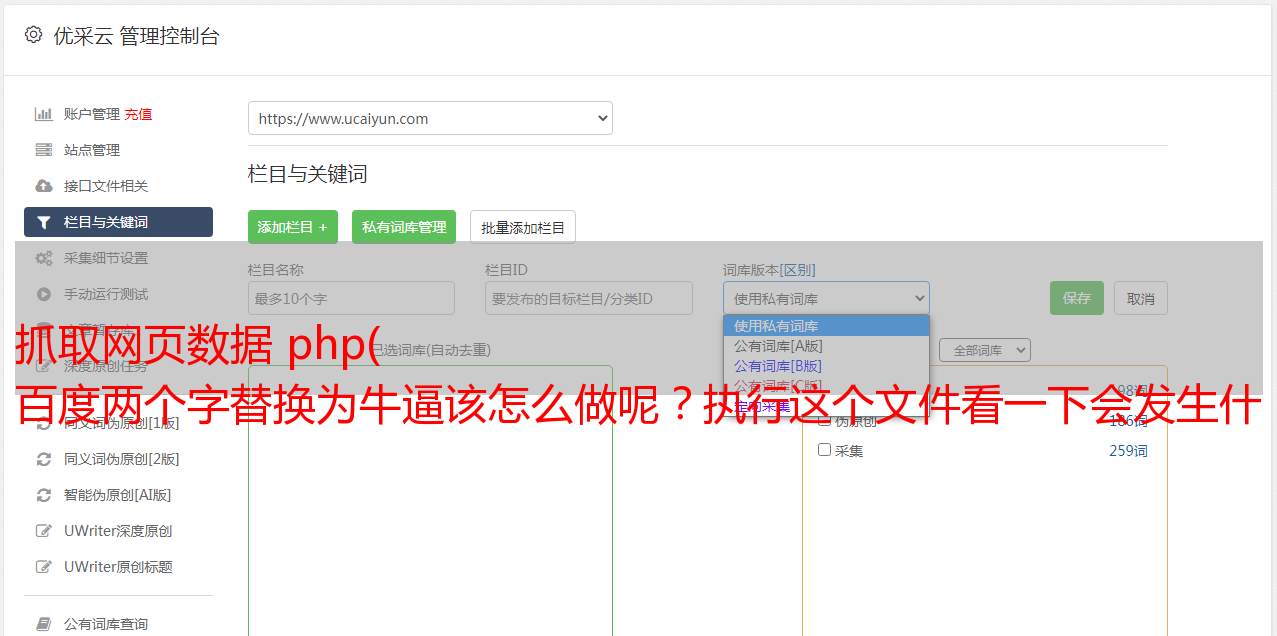Tick the 采集 checkbox
This screenshot has height=636, width=1277.
coord(824,450)
